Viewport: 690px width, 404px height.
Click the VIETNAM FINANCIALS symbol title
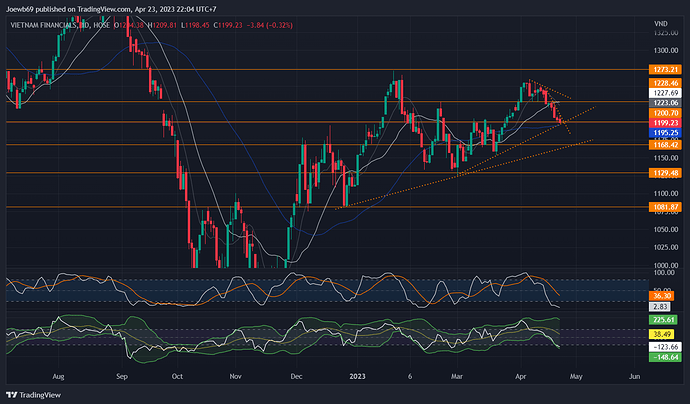pos(44,26)
